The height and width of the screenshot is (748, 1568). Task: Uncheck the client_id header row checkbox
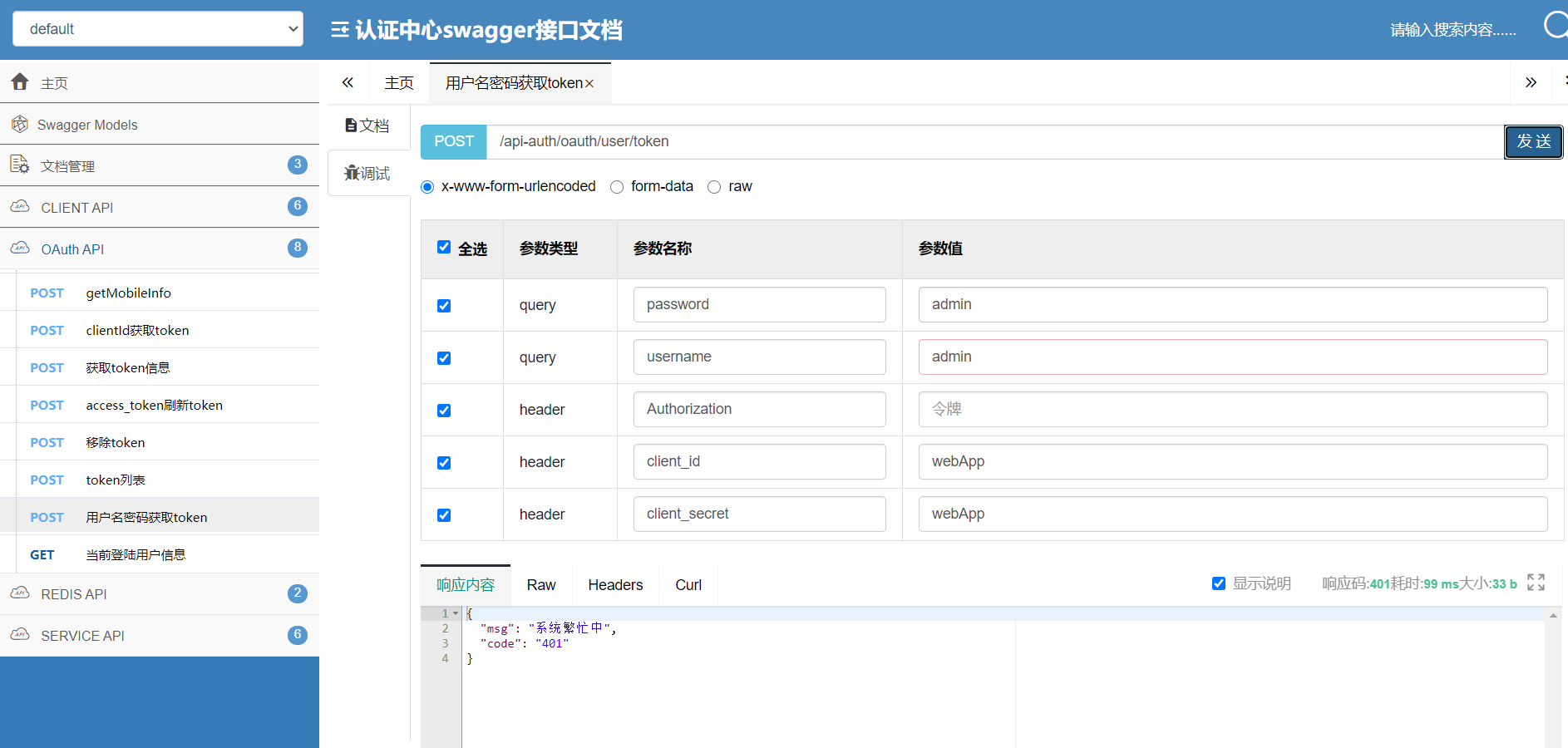pyautogui.click(x=444, y=463)
